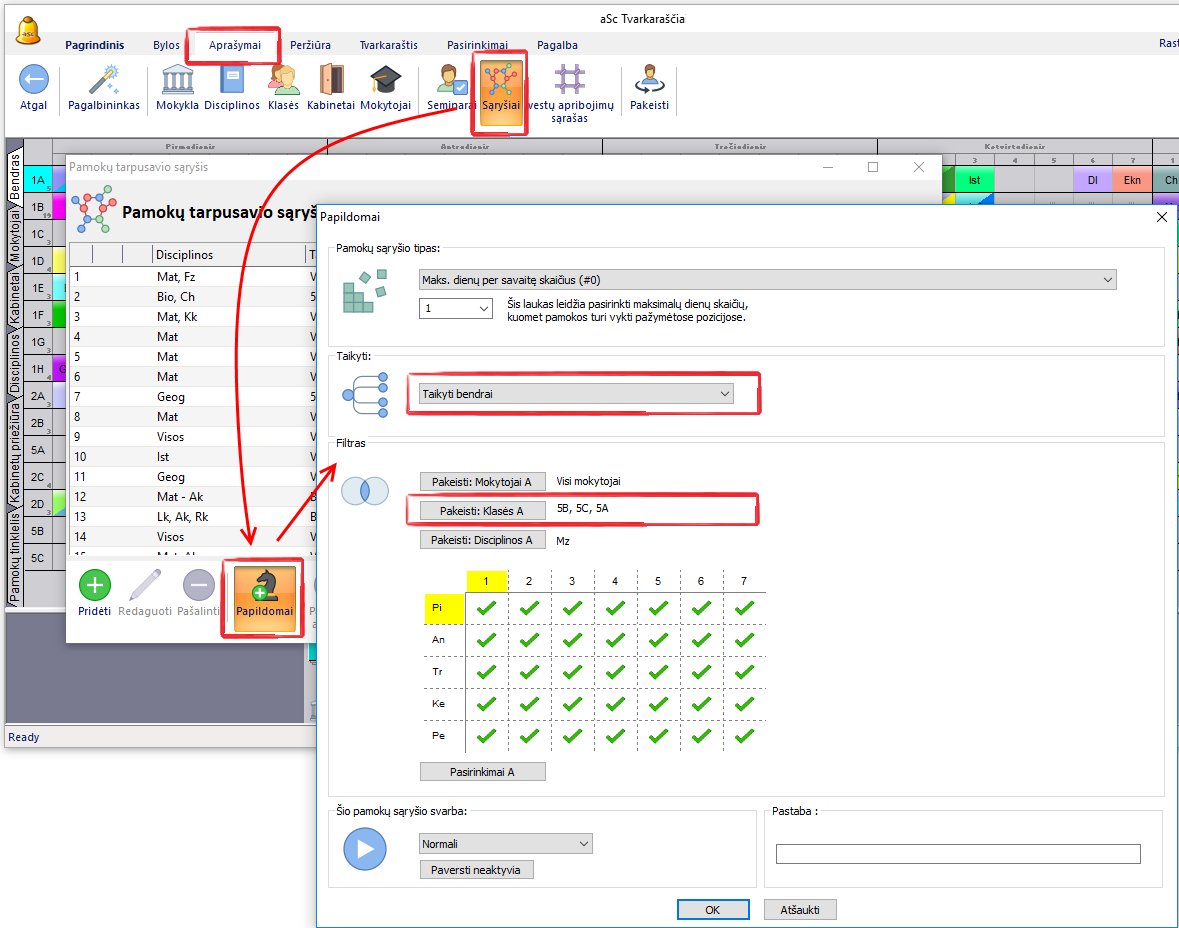Toggle checkmark for Pe row, period 7
Image resolution: width=1179 pixels, height=928 pixels.
point(744,736)
